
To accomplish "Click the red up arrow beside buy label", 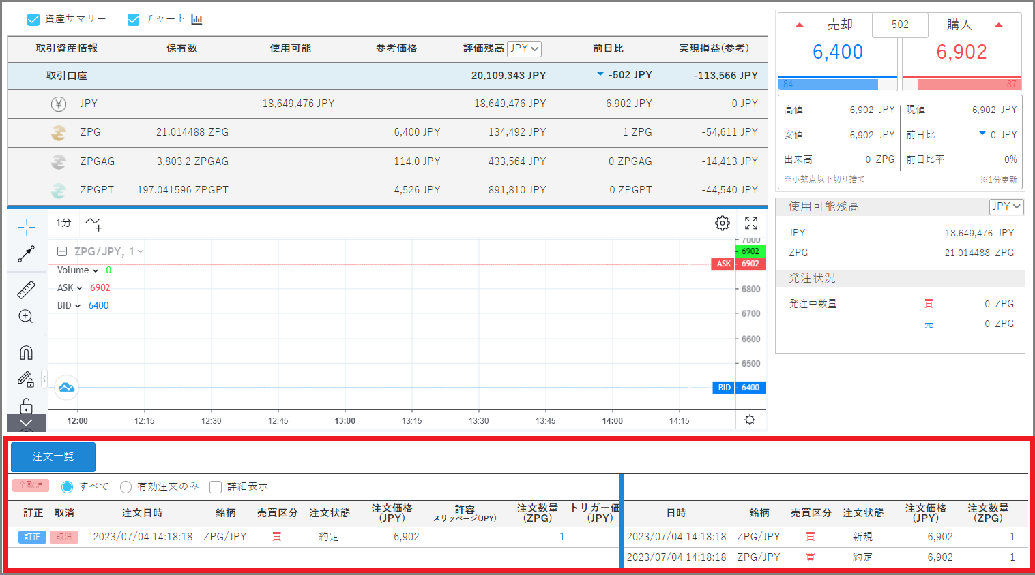I will tap(999, 25).
